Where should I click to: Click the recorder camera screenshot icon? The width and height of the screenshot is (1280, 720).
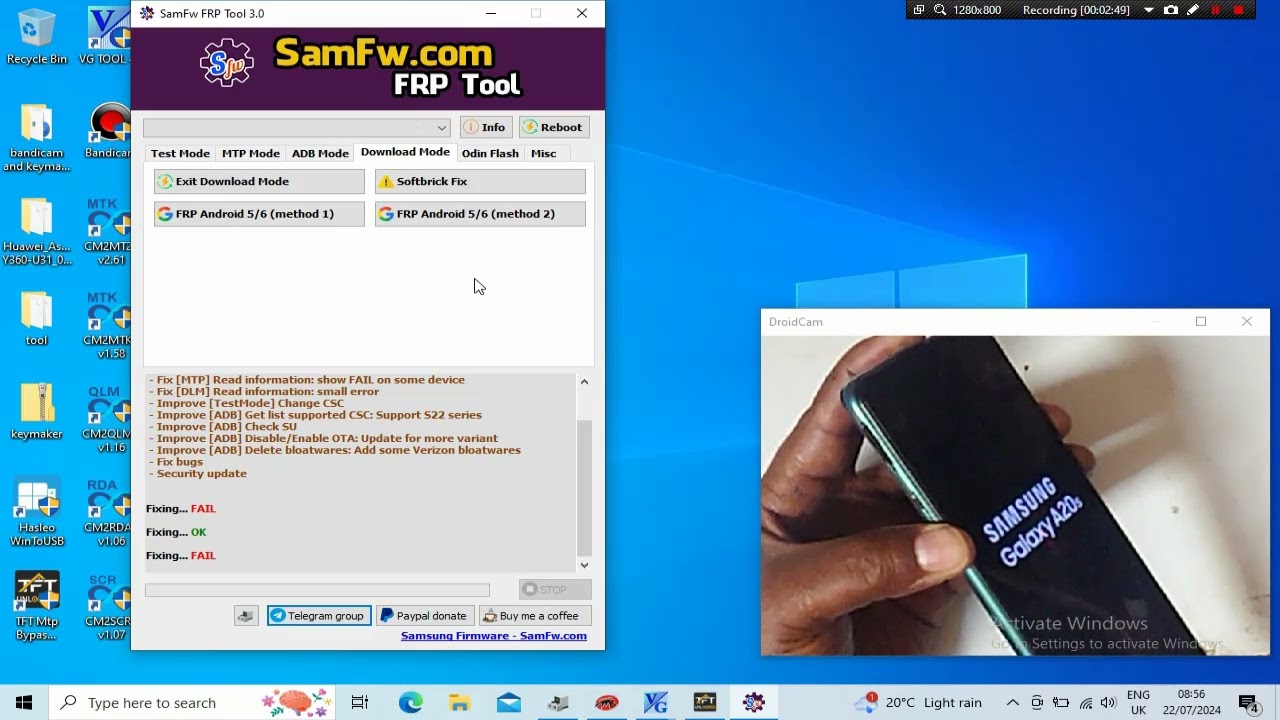(x=1171, y=10)
